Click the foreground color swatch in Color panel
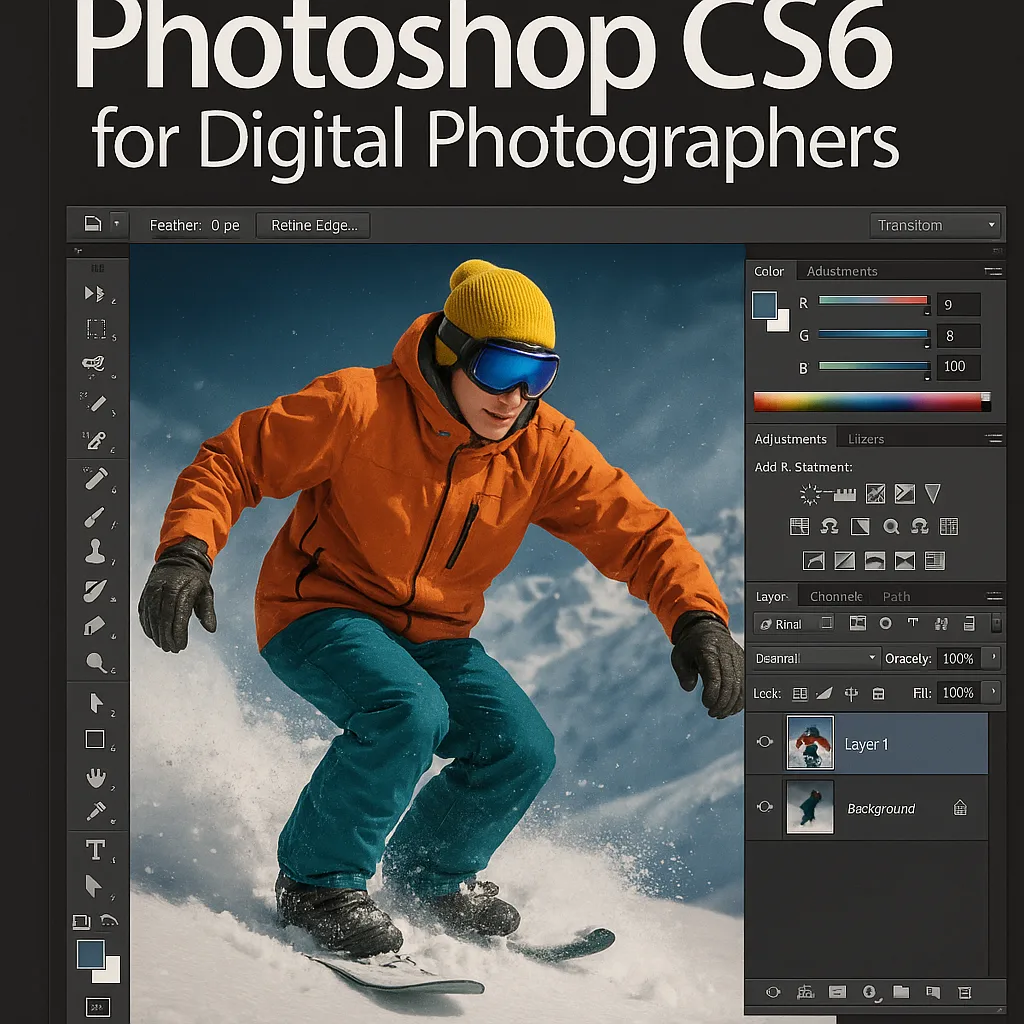Image resolution: width=1024 pixels, height=1024 pixels. pyautogui.click(x=764, y=305)
